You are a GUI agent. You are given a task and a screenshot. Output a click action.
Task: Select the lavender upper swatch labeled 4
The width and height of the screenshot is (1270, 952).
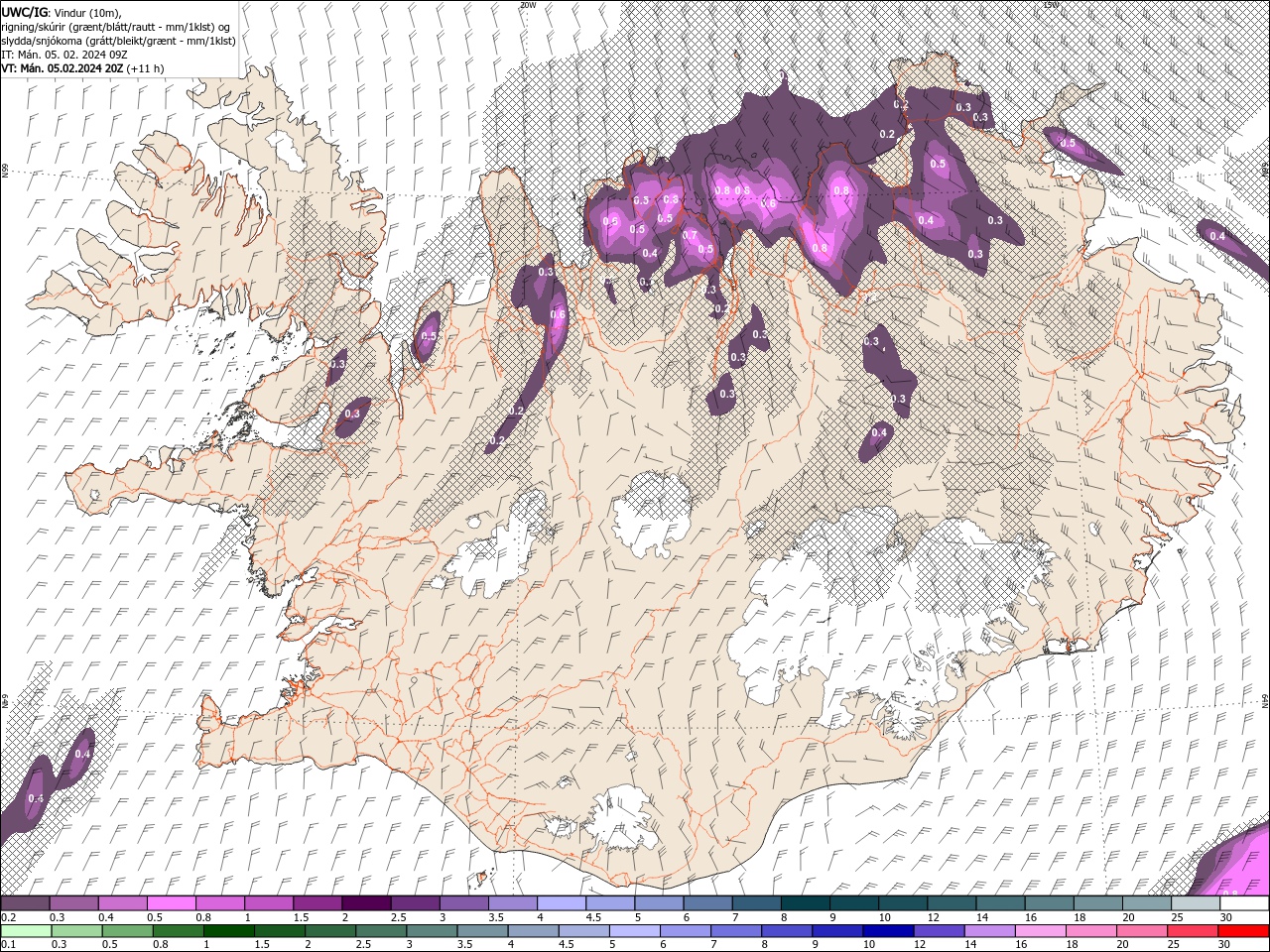(561, 903)
